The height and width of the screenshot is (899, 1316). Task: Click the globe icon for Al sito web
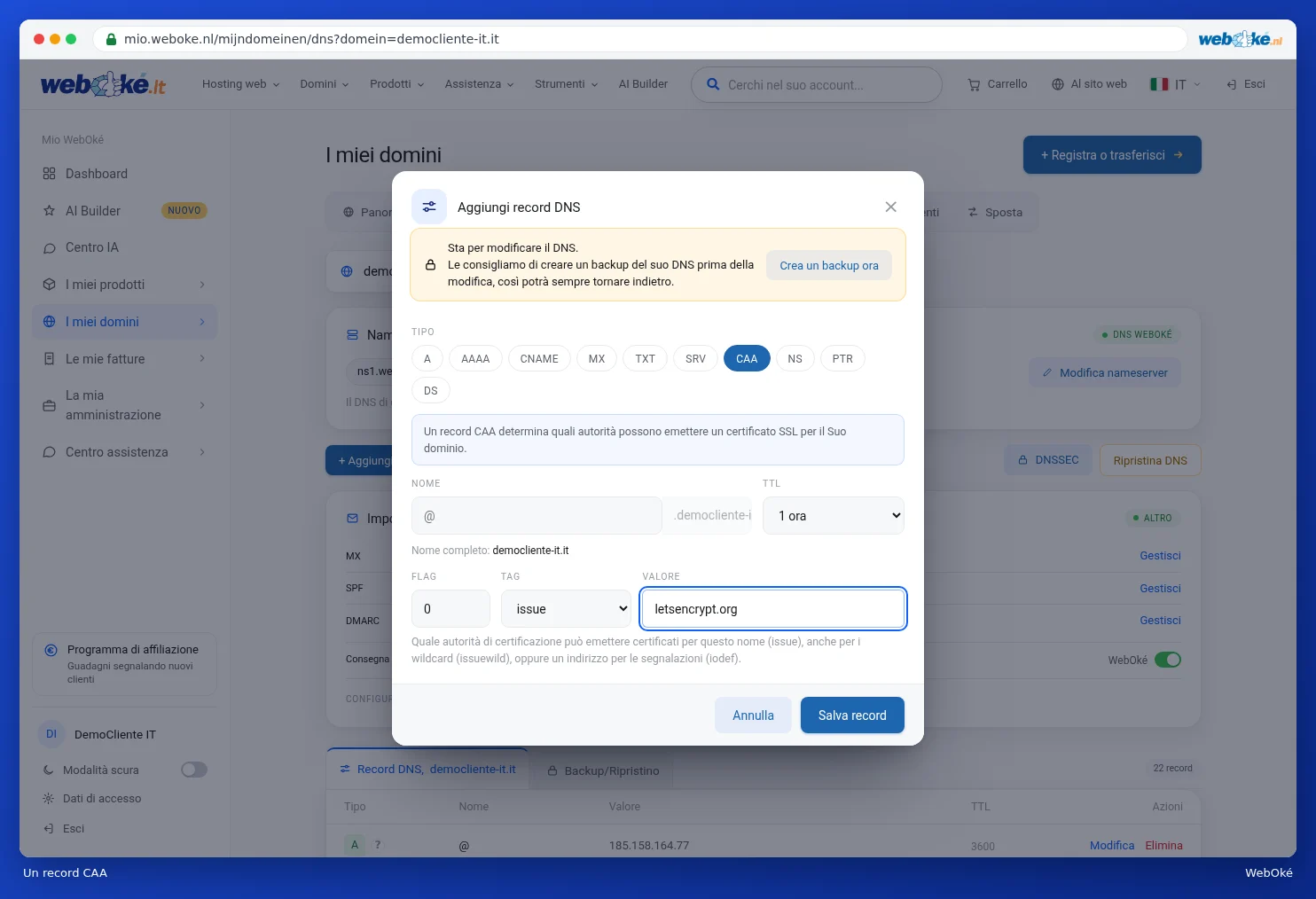click(x=1058, y=84)
